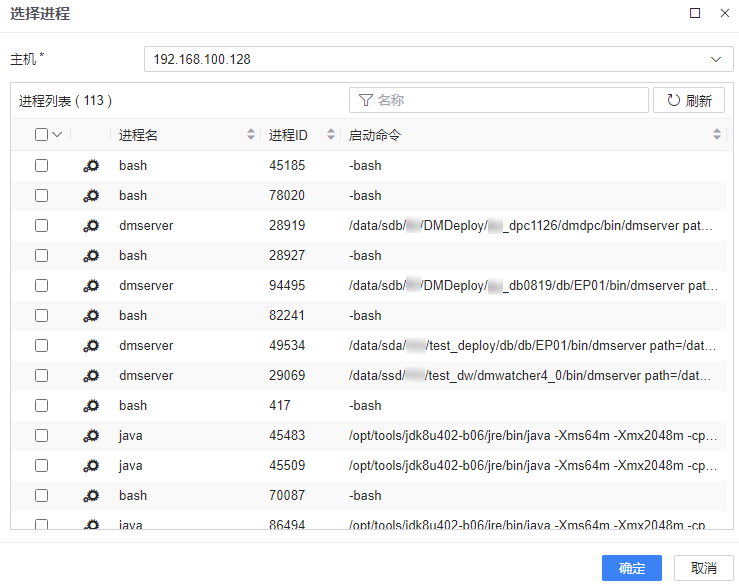Click gear icon of bash process 28927
Image resolution: width=739 pixels, height=586 pixels.
click(91, 256)
